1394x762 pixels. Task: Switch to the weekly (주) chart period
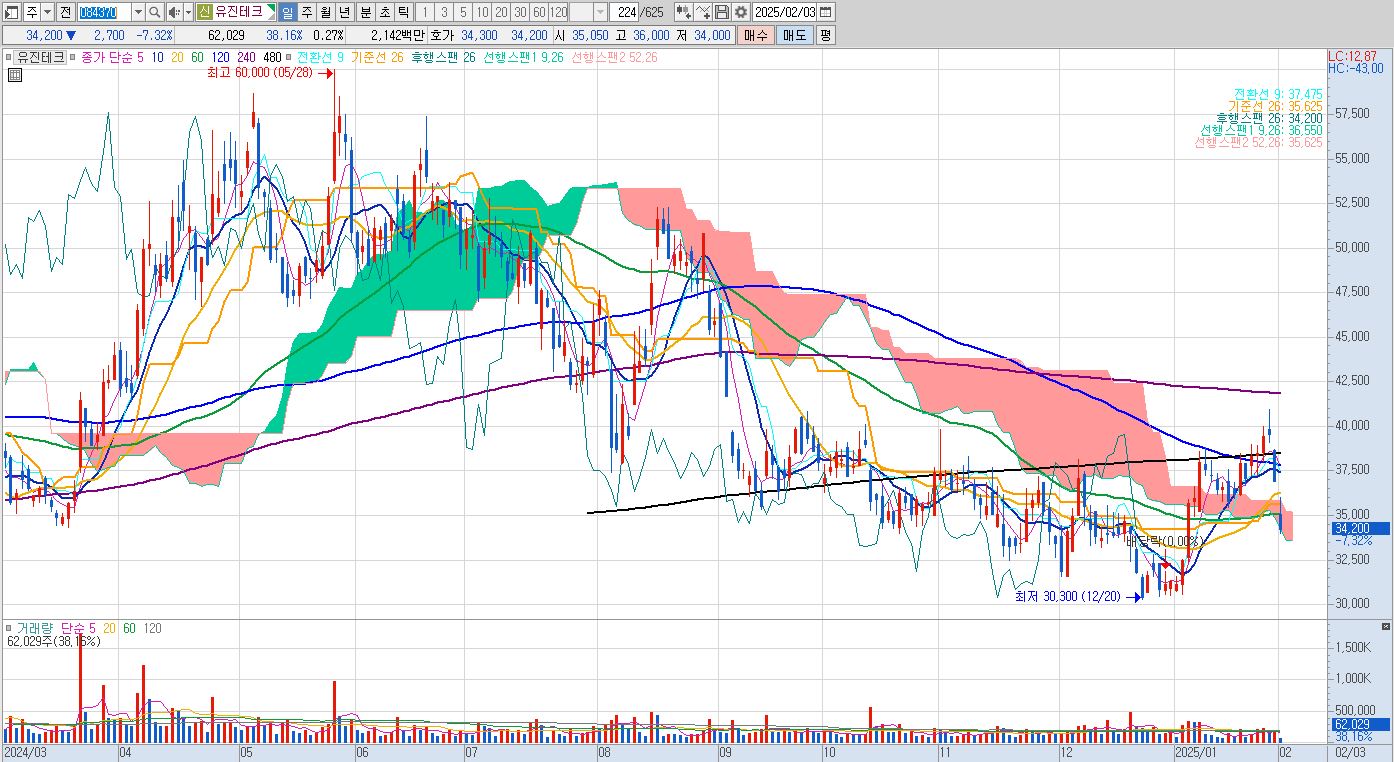coord(306,12)
